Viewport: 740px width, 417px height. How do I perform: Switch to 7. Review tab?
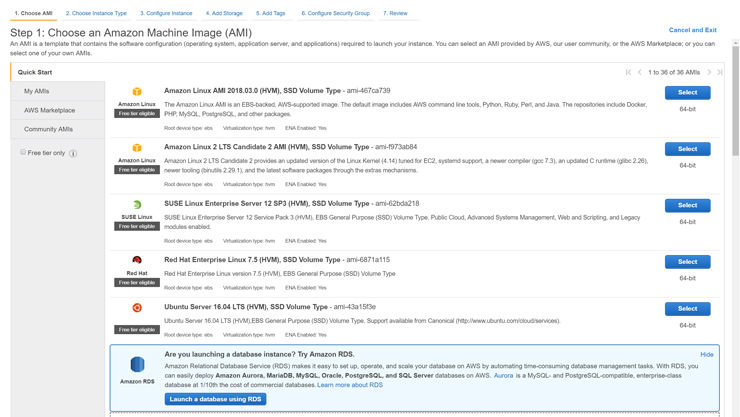click(x=395, y=13)
